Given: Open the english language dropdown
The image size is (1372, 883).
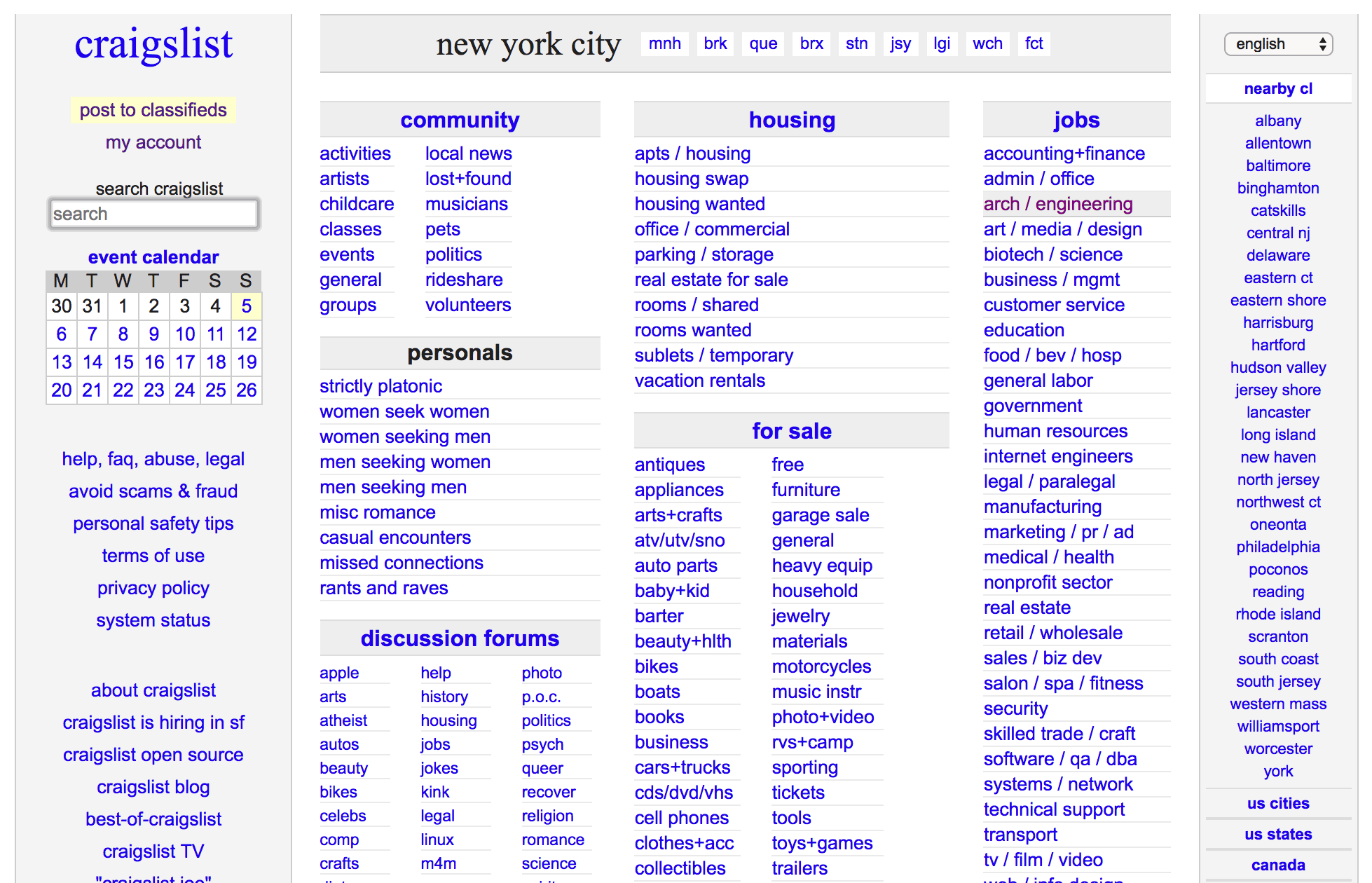Looking at the screenshot, I should 1278,44.
